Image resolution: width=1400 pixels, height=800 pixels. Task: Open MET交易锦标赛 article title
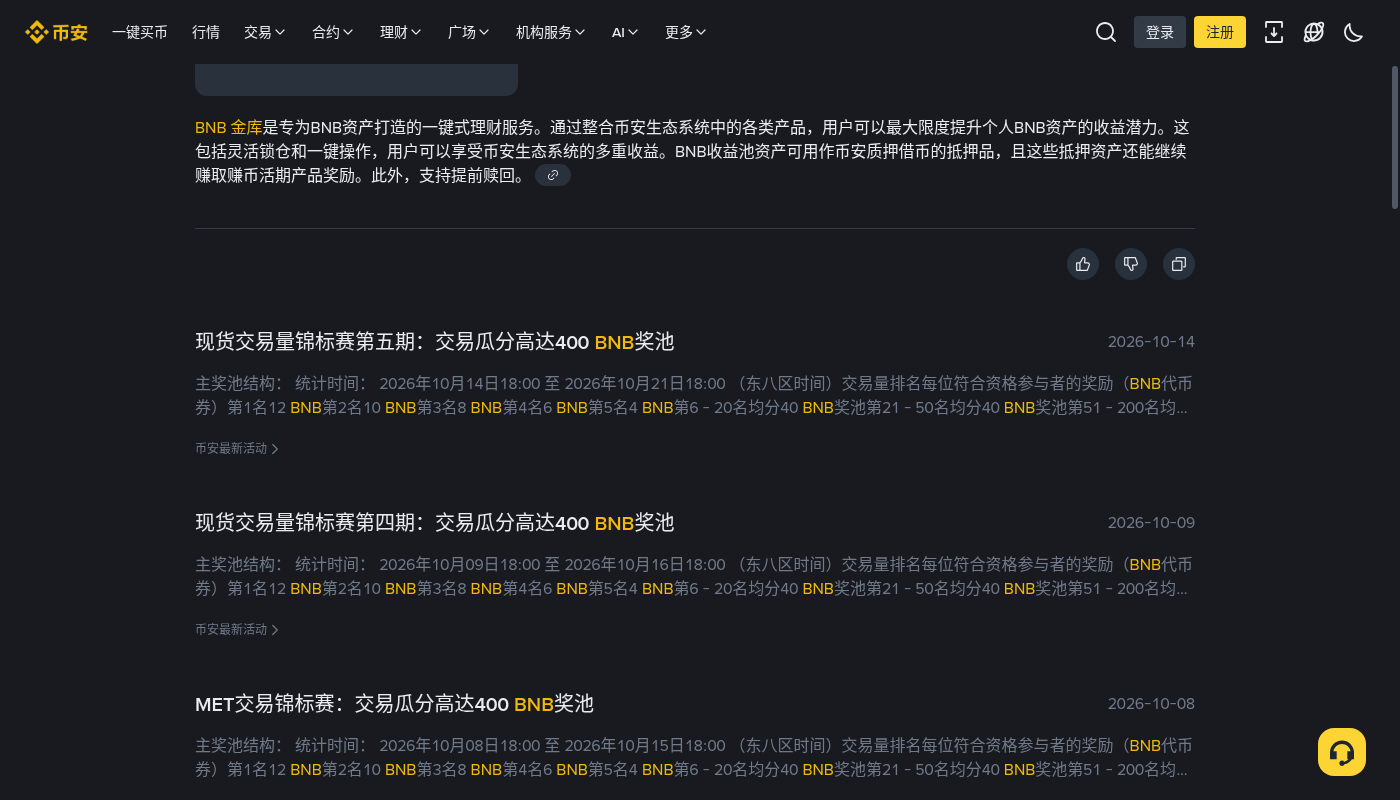tap(394, 704)
